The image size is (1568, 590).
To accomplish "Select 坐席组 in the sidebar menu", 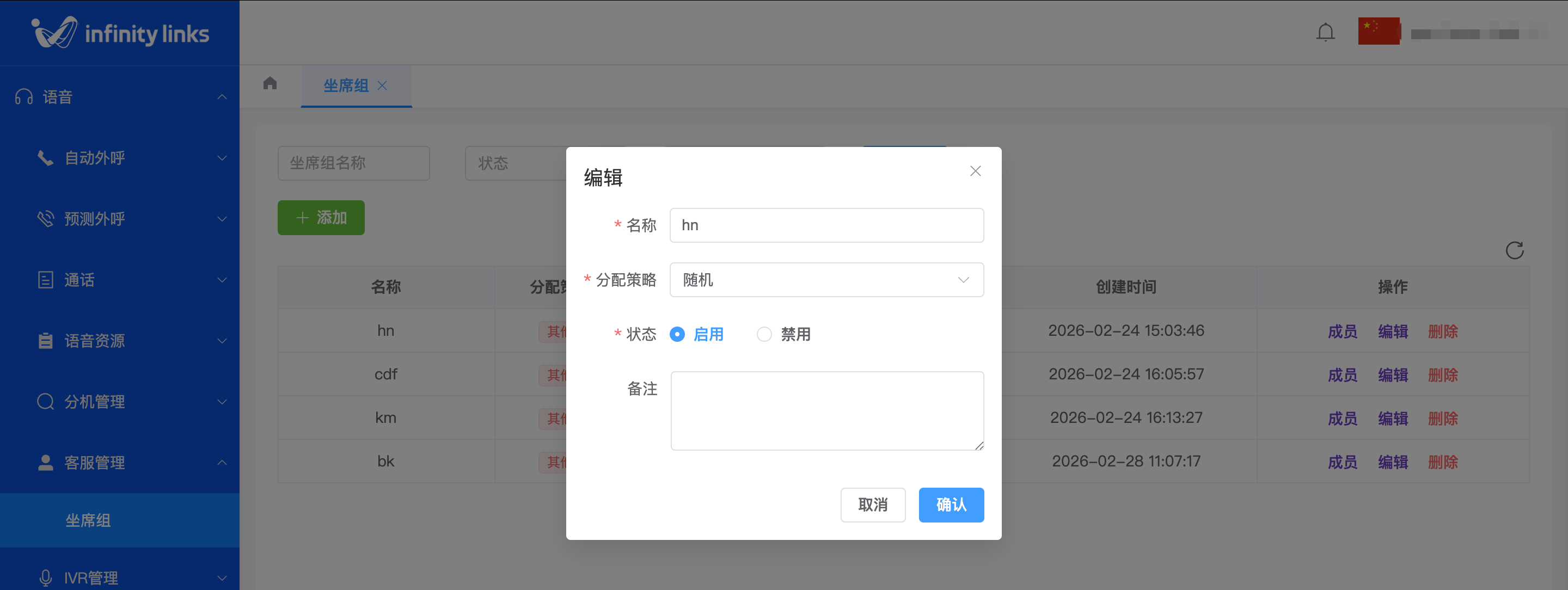I will pyautogui.click(x=88, y=521).
